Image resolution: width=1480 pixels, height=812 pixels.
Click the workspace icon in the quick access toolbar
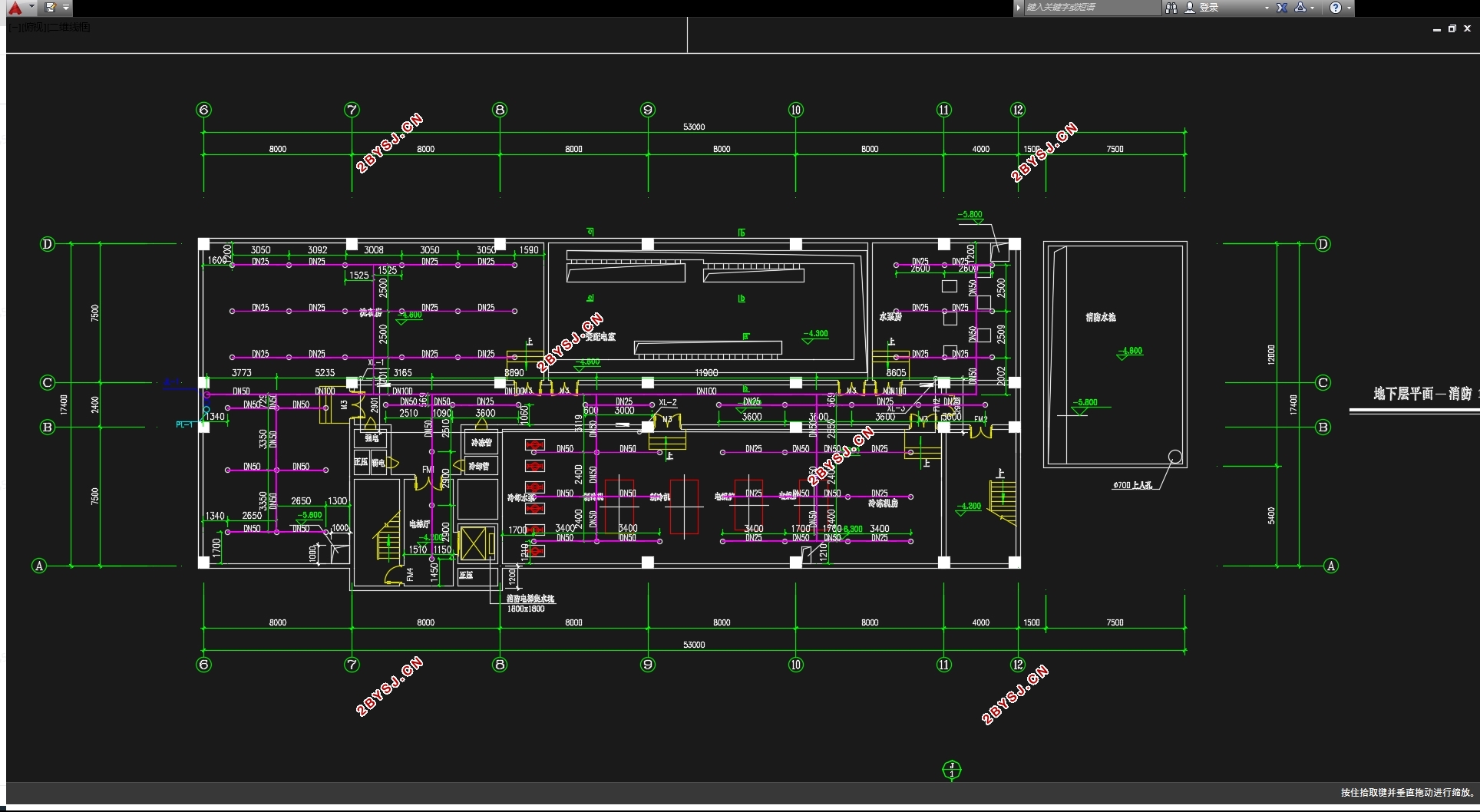pos(50,8)
